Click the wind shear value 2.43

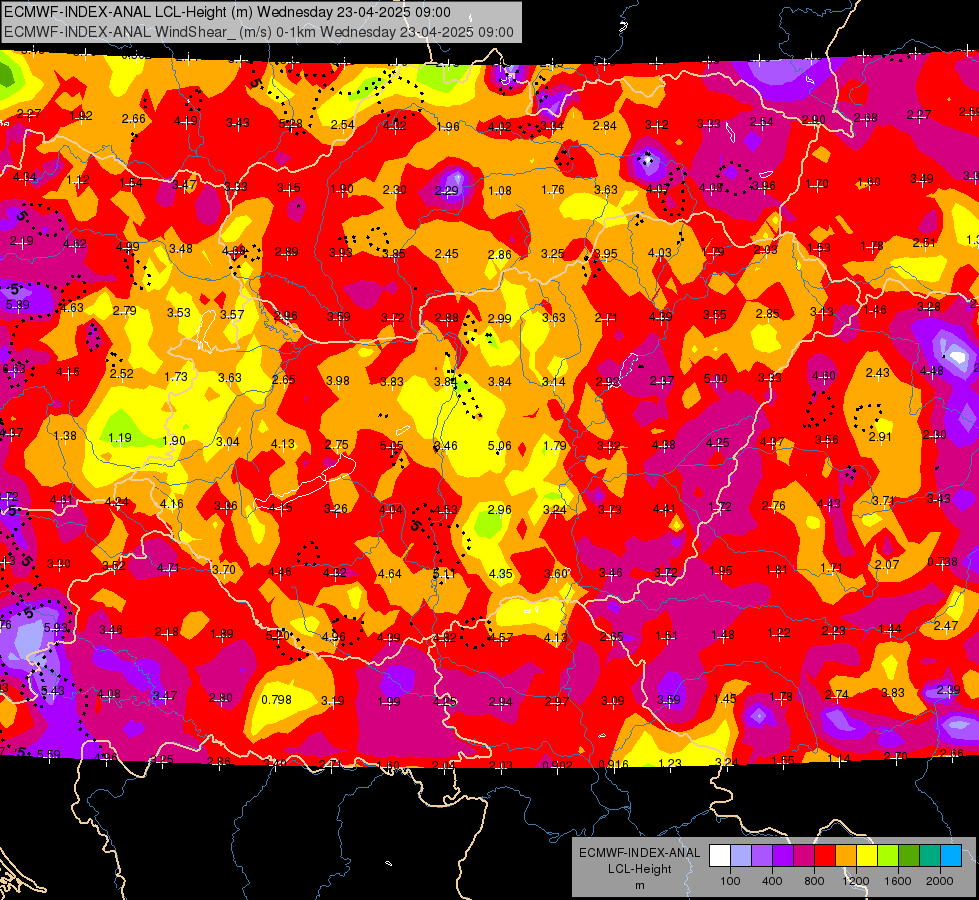878,372
